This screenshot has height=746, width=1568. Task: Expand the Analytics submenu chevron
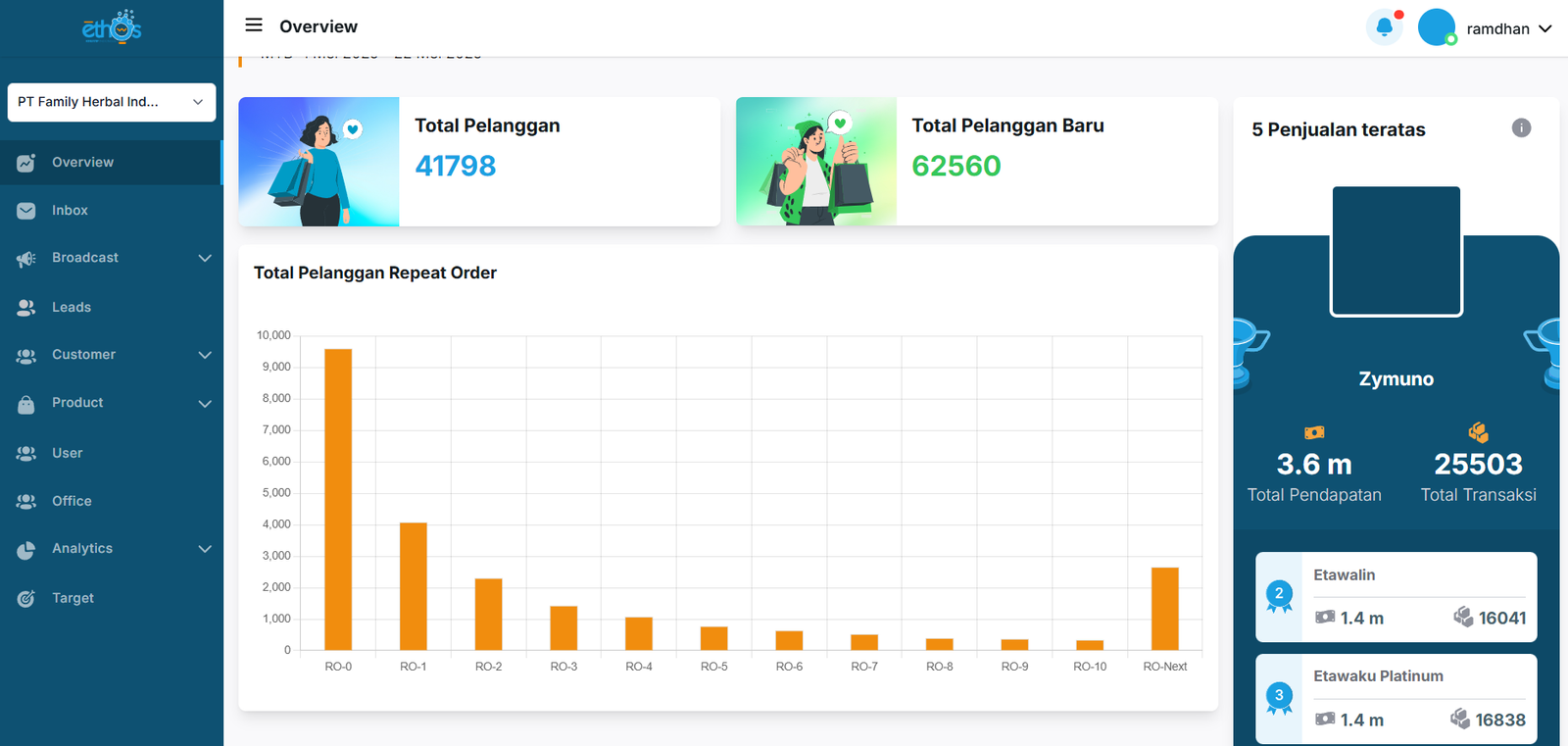[x=205, y=549]
